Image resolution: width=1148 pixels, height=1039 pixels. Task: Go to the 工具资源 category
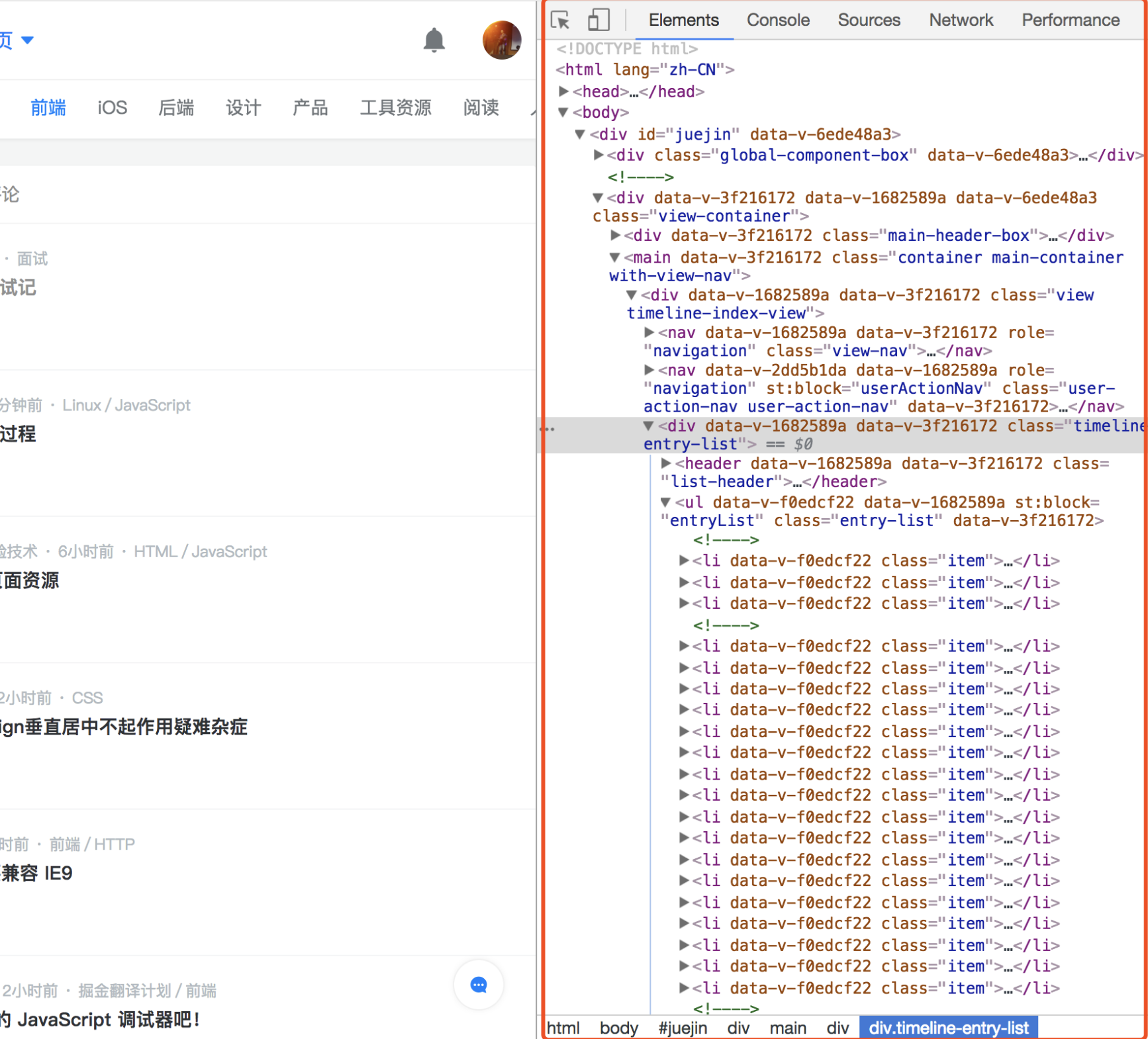(395, 108)
